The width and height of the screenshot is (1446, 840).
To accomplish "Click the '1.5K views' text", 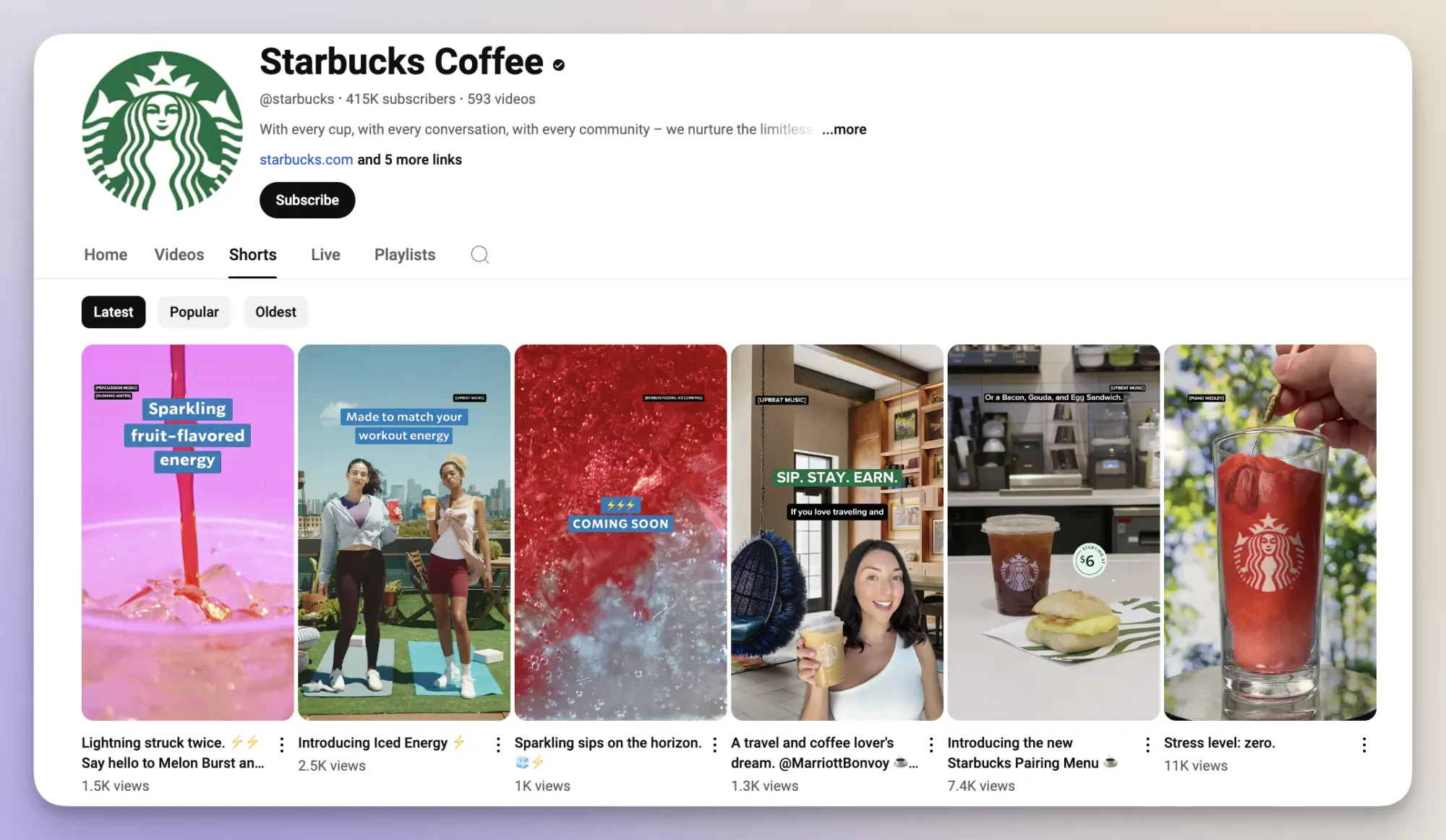I will tap(116, 786).
